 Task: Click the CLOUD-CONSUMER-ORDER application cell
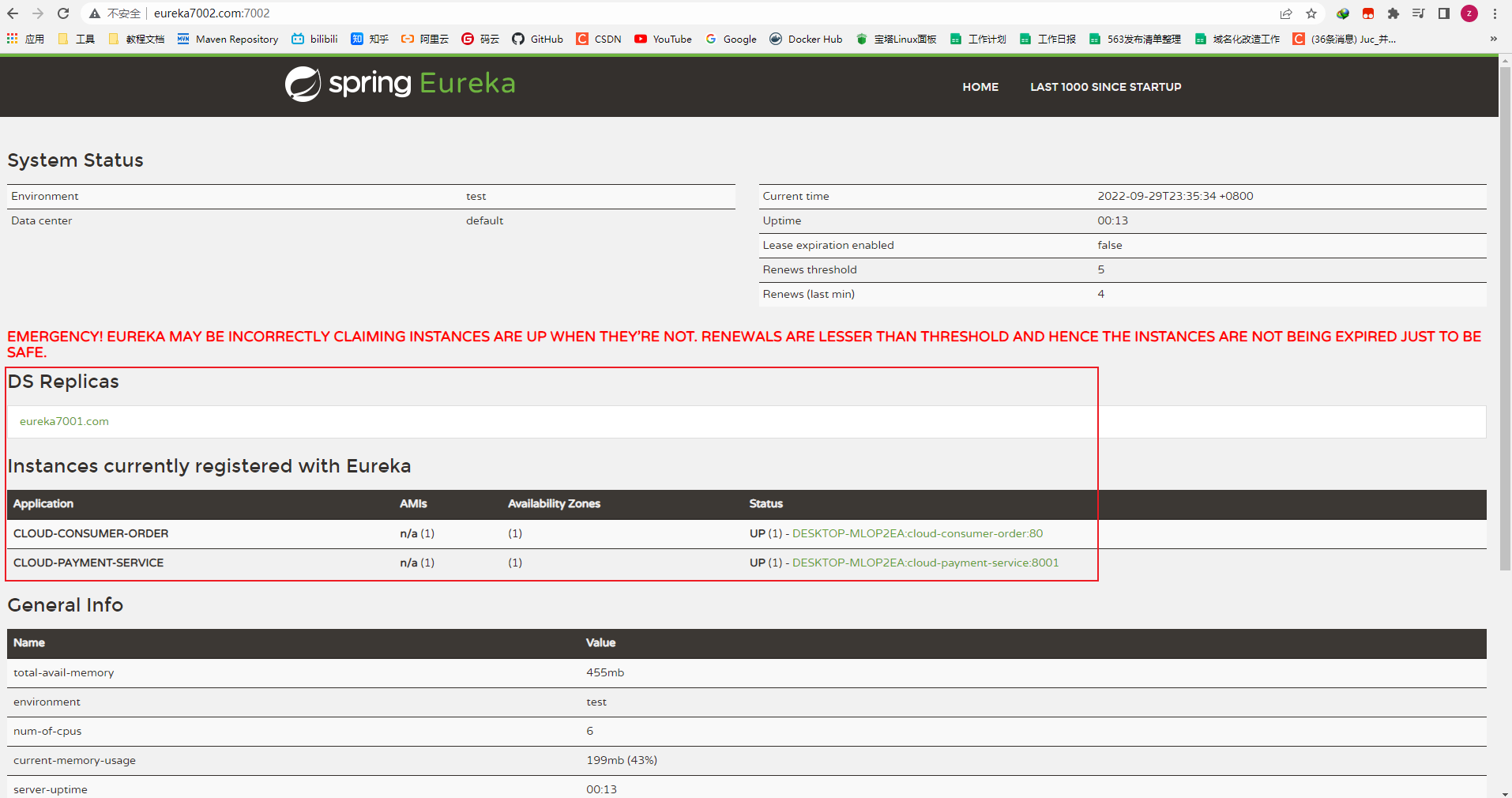click(x=91, y=533)
